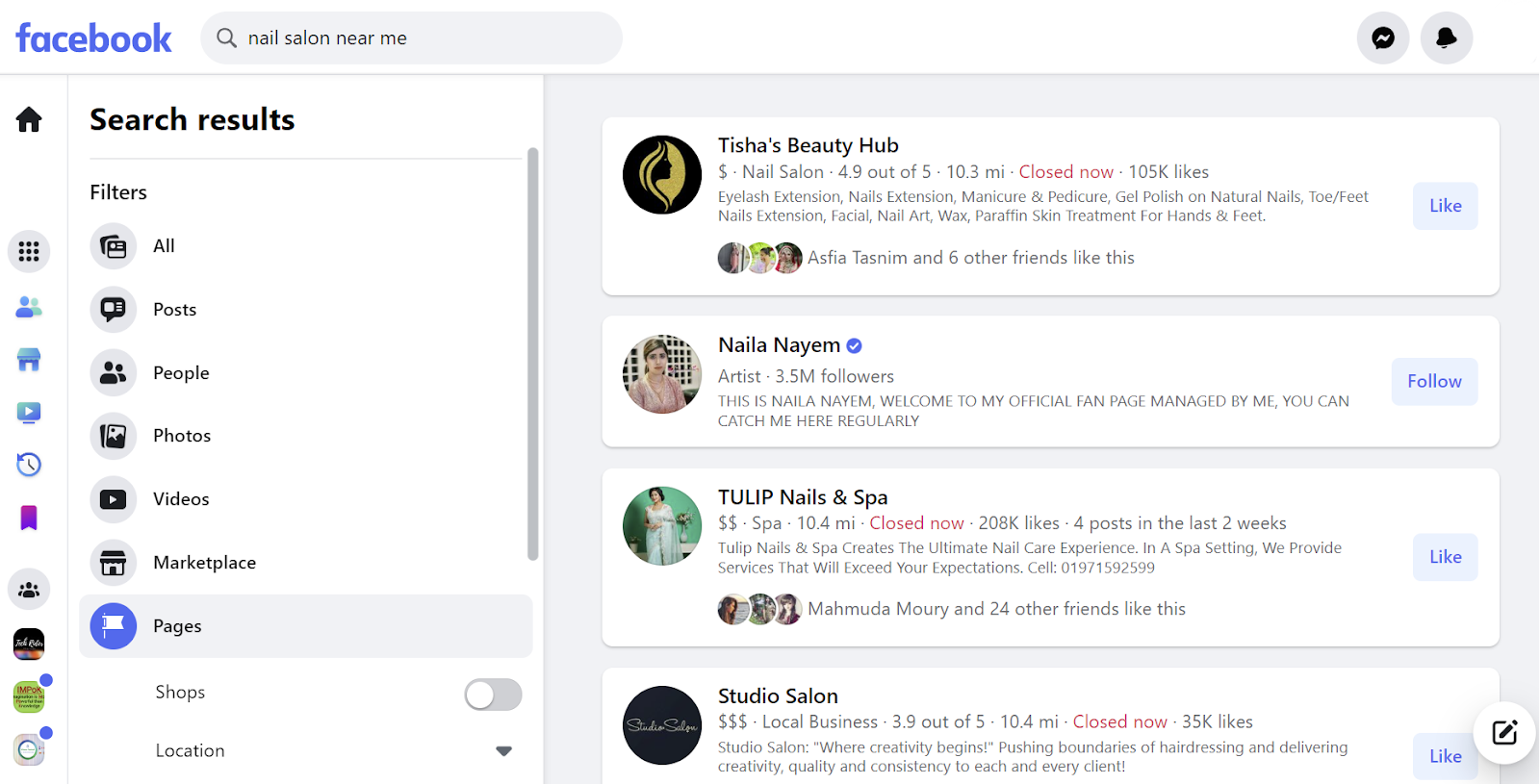1540x784 pixels.
Task: Open the Facebook logo home link
Action: tap(93, 38)
